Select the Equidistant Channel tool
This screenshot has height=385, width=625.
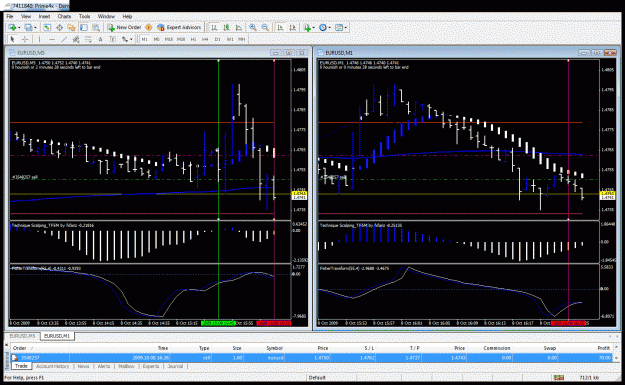pos(76,39)
